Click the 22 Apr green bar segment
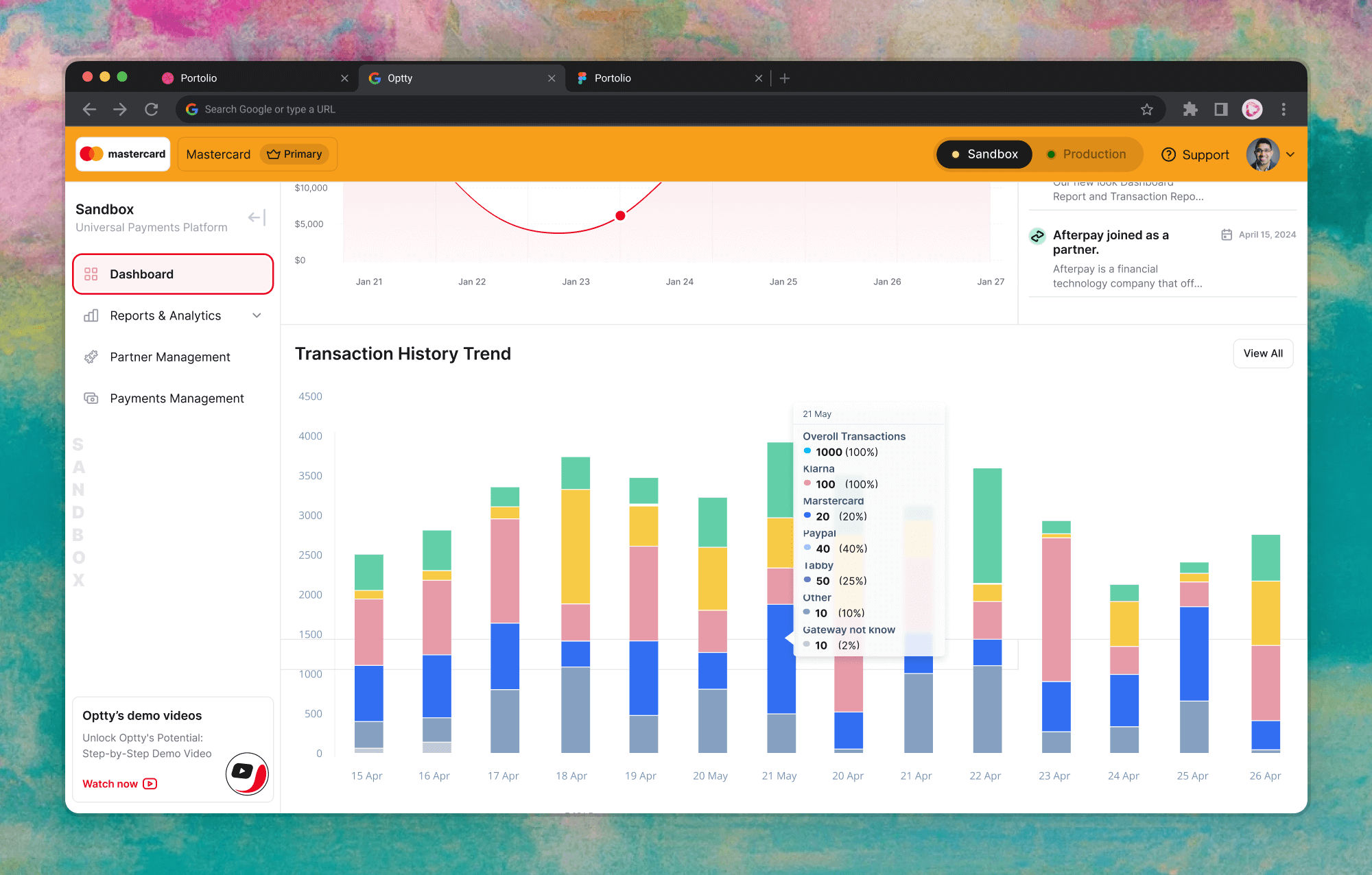This screenshot has width=1372, height=875. pyautogui.click(x=987, y=526)
